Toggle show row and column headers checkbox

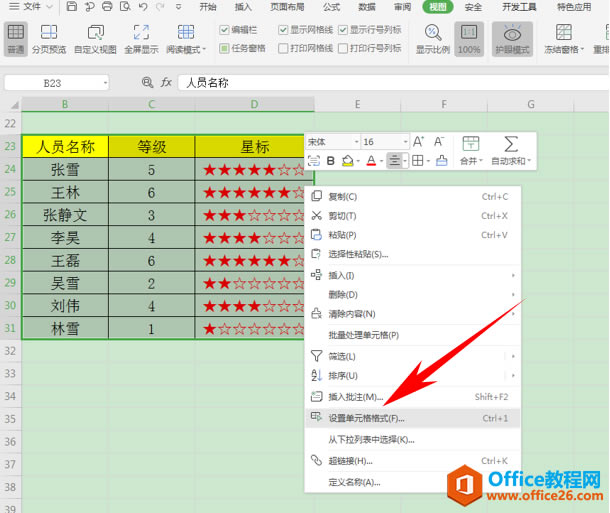coord(343,30)
